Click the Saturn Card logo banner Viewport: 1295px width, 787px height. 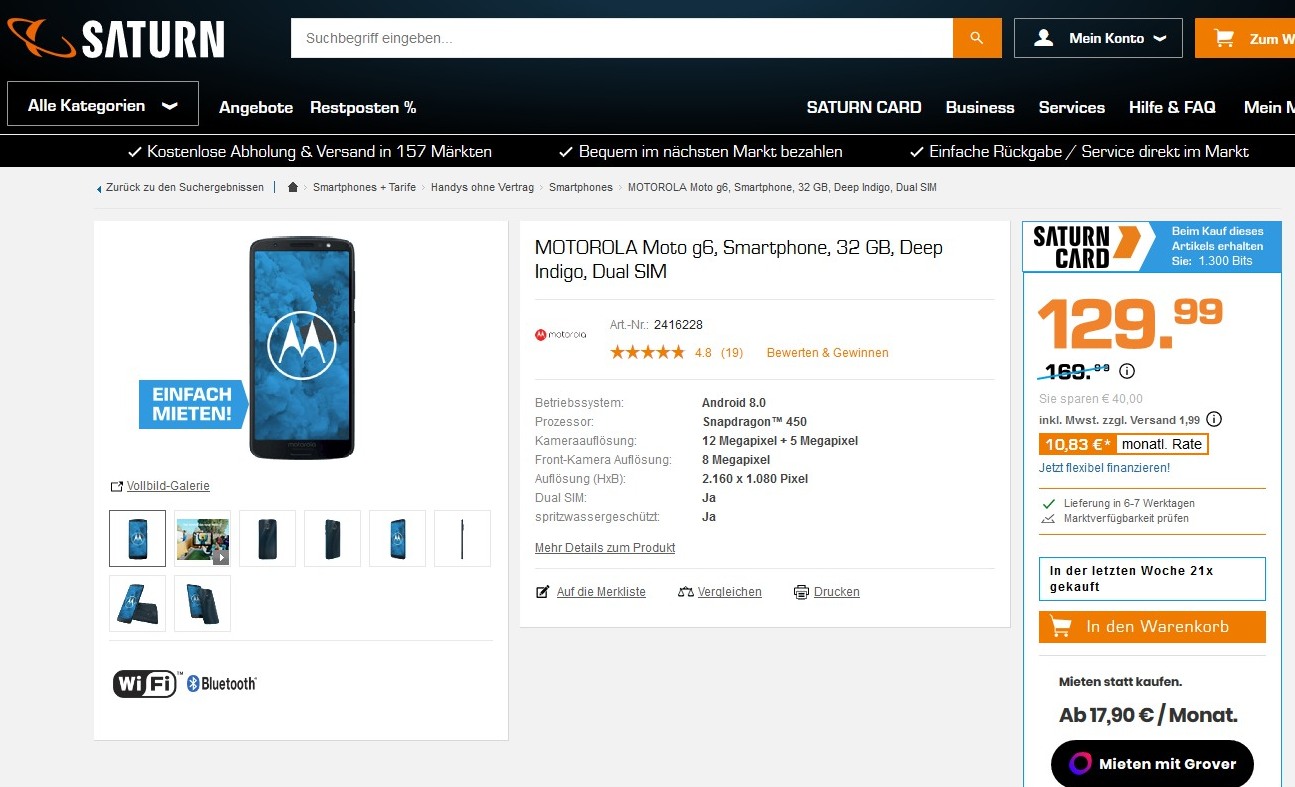(1152, 246)
